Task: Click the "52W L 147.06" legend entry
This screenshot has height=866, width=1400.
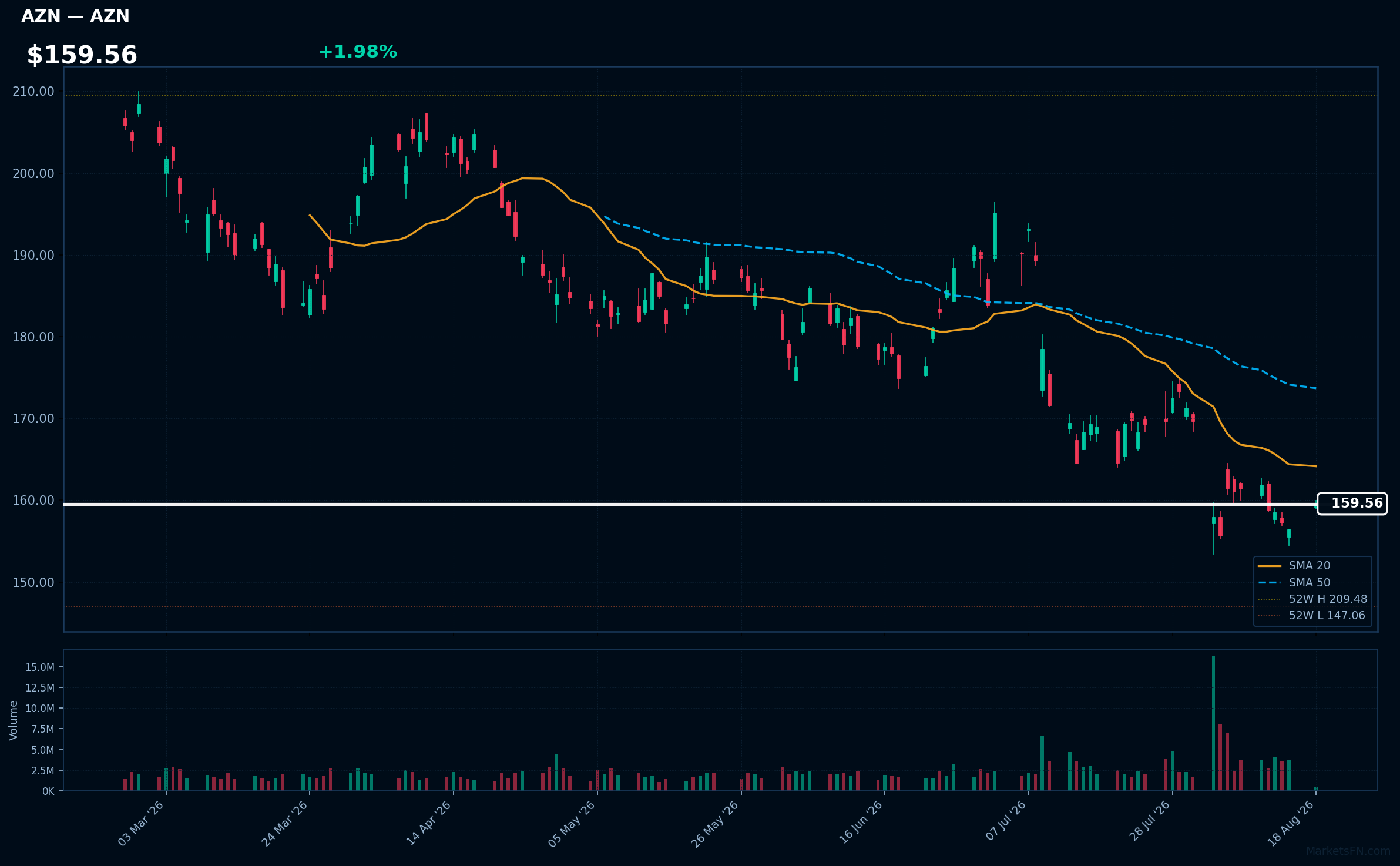Action: click(1311, 615)
